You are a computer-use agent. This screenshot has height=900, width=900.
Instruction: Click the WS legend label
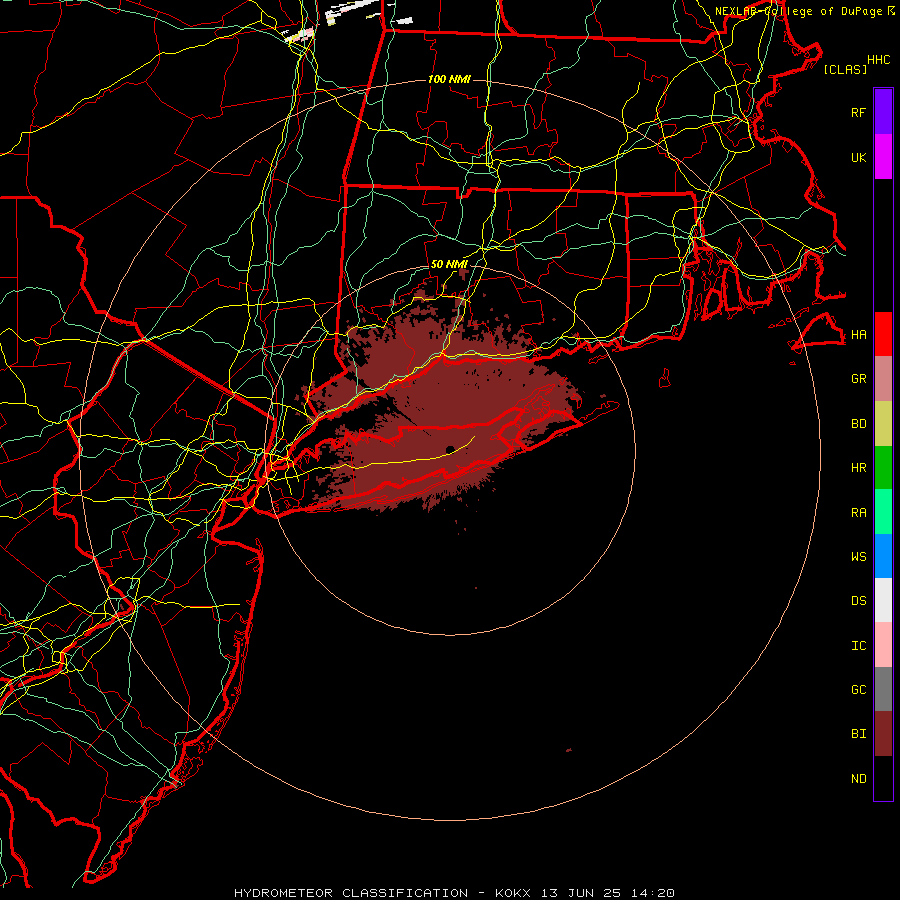pyautogui.click(x=858, y=556)
